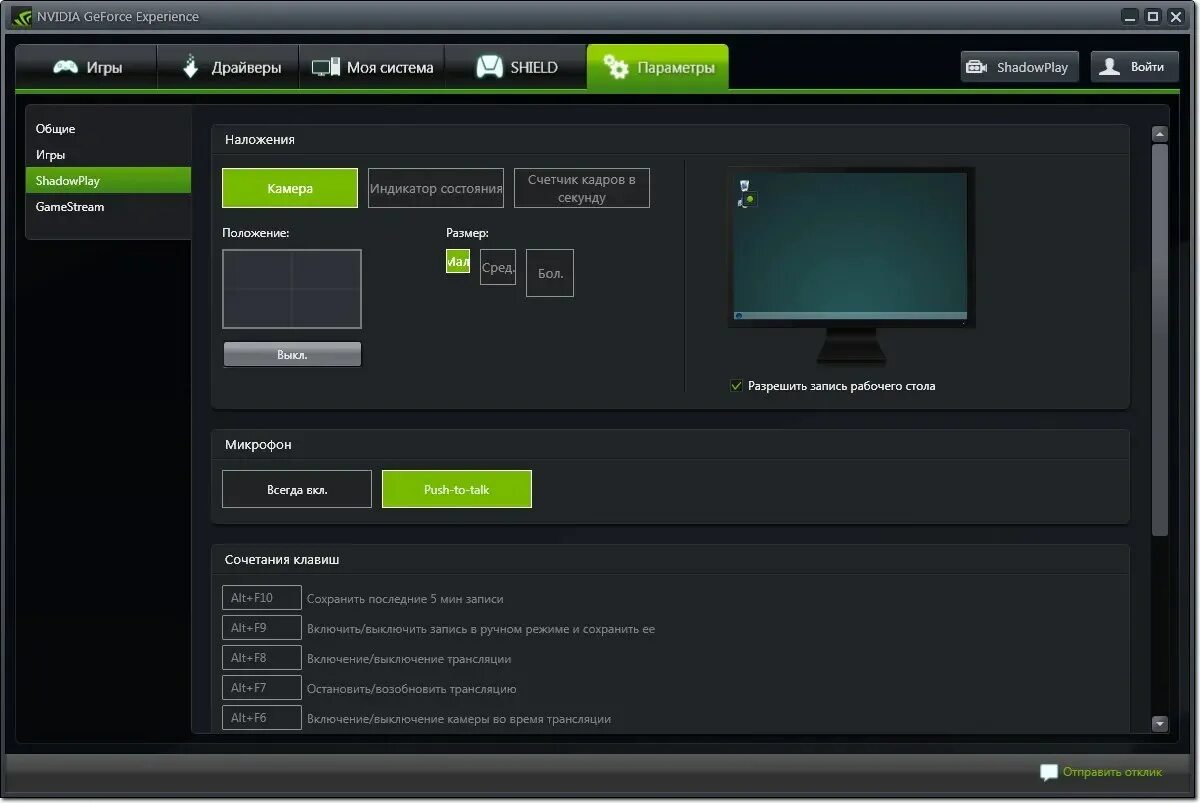The width and height of the screenshot is (1200, 803).
Task: Select Общие in the sidebar
Action: point(108,129)
